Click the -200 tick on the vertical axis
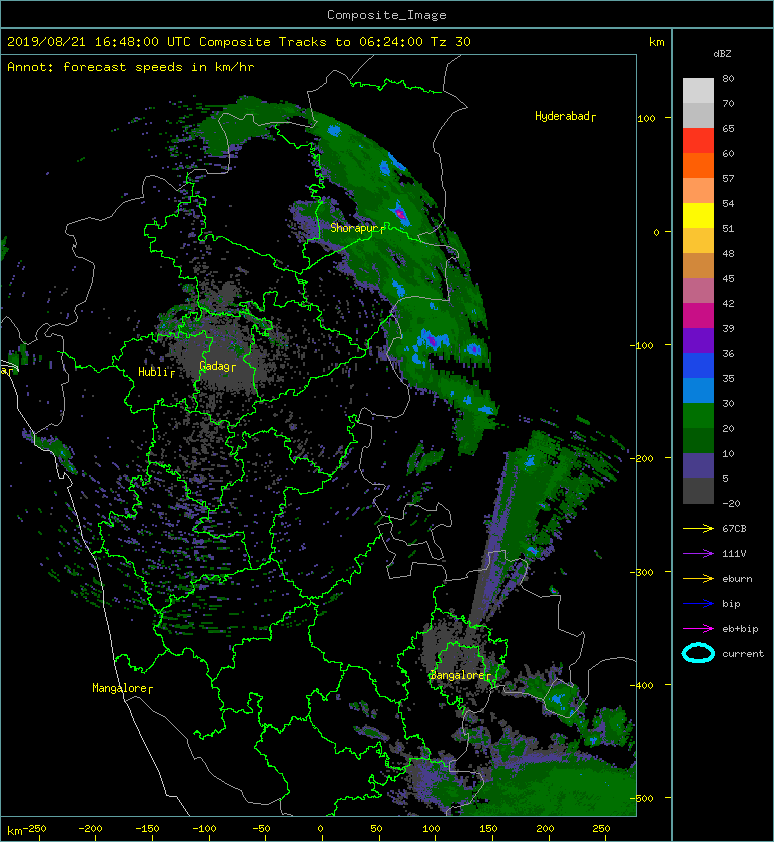 pyautogui.click(x=642, y=459)
